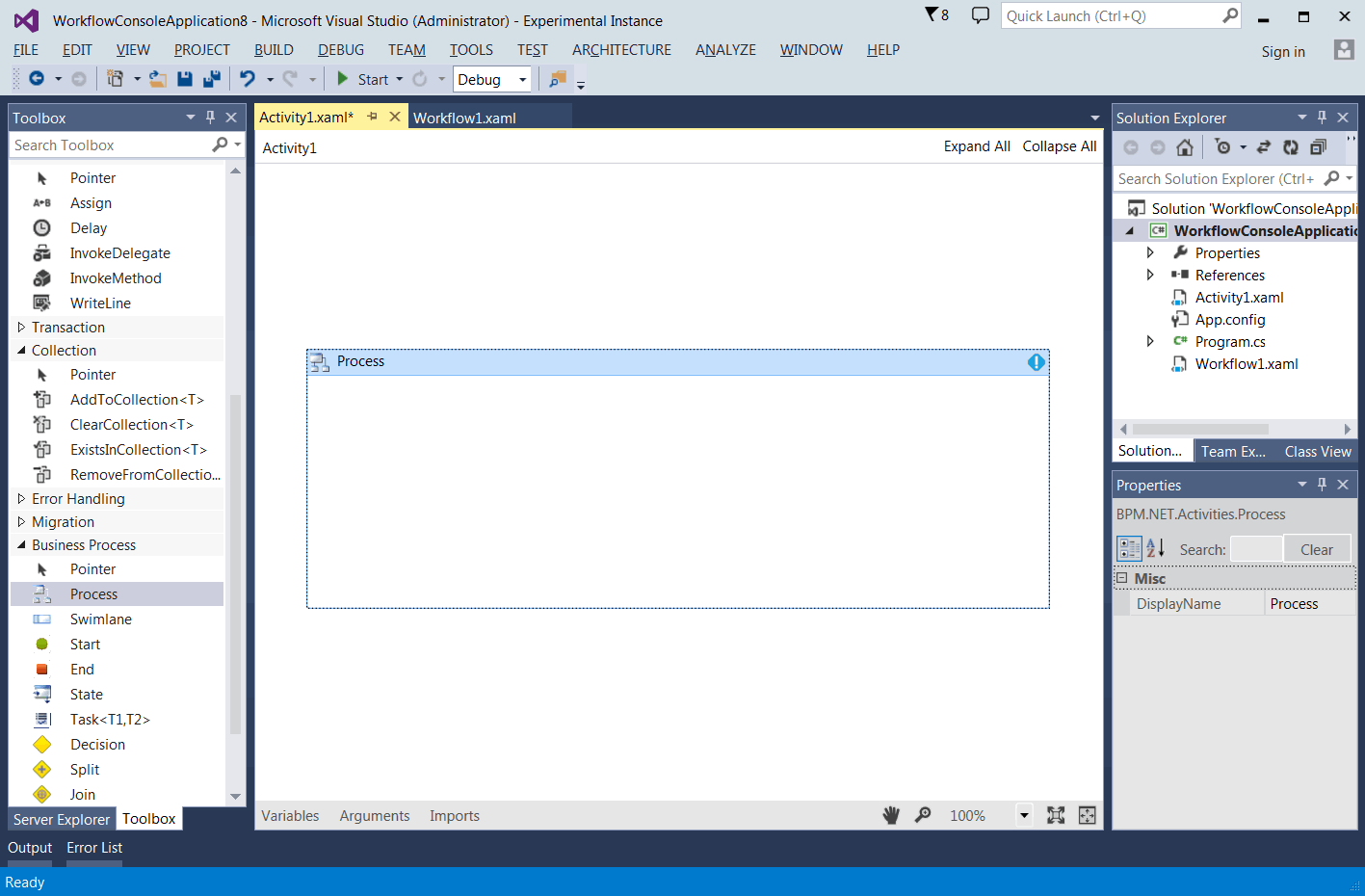The height and width of the screenshot is (896, 1365).
Task: Select the Swimlane toolbox item
Action: pos(100,619)
